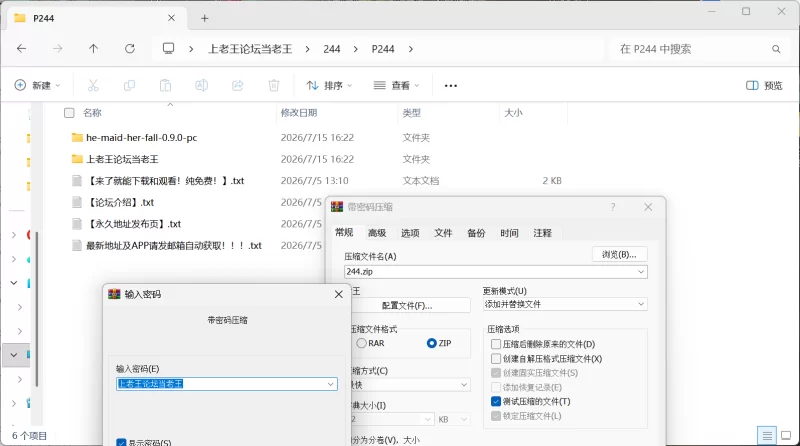Switch to details view icon in status bar
The image size is (800, 446).
coord(766,435)
